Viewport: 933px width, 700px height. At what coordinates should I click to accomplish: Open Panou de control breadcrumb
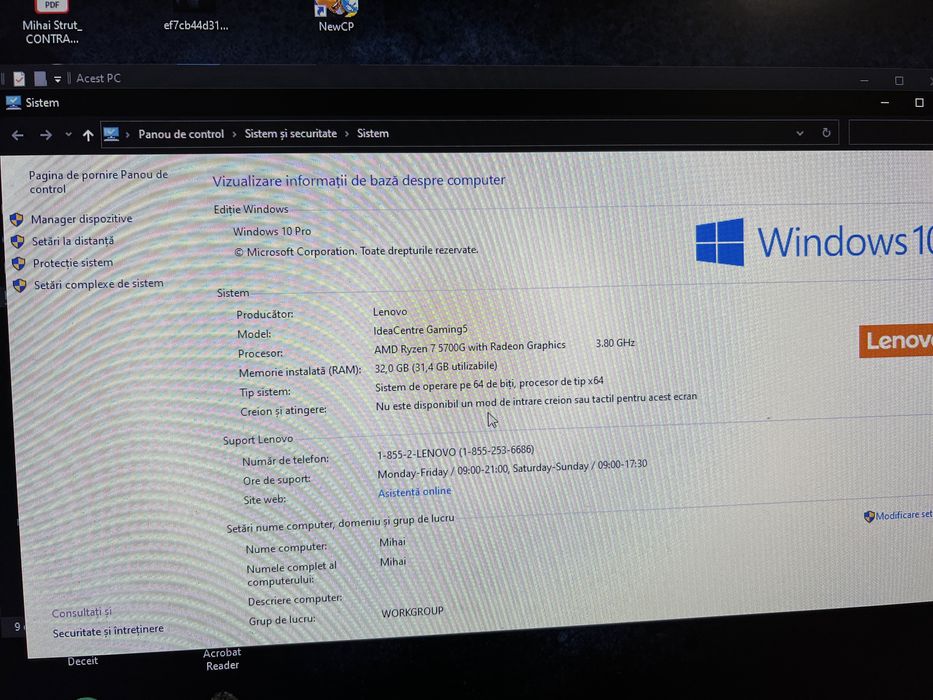click(181, 134)
